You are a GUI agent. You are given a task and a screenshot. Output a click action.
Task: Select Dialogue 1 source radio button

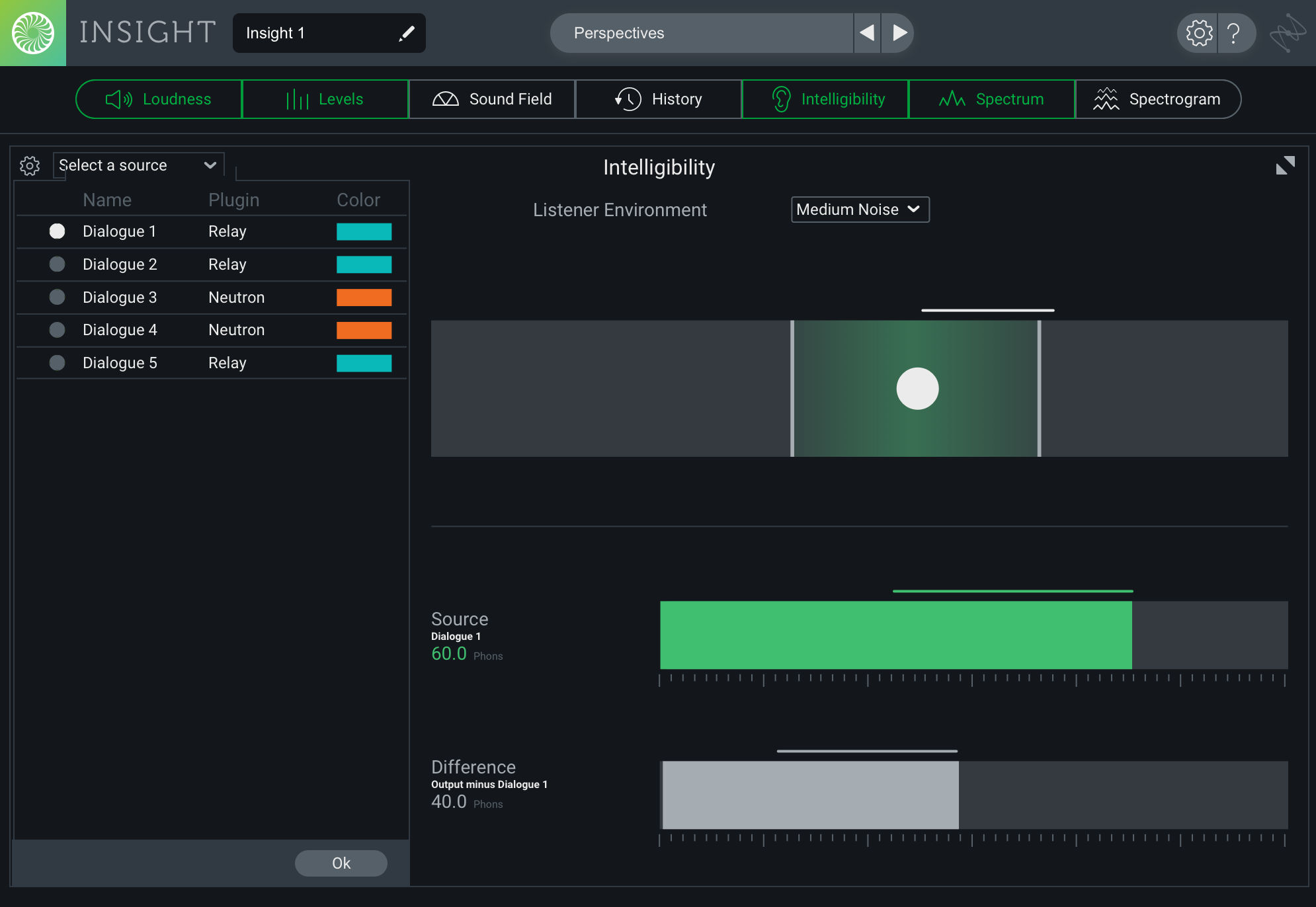pyautogui.click(x=58, y=231)
